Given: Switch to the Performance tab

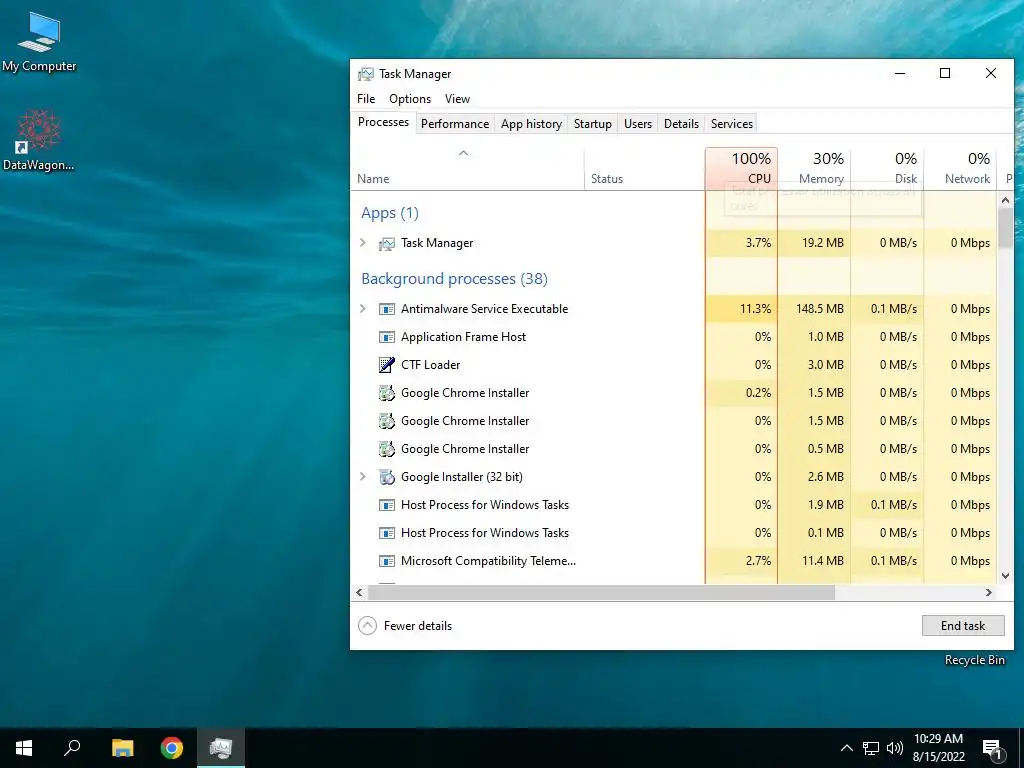Looking at the screenshot, I should [x=455, y=123].
